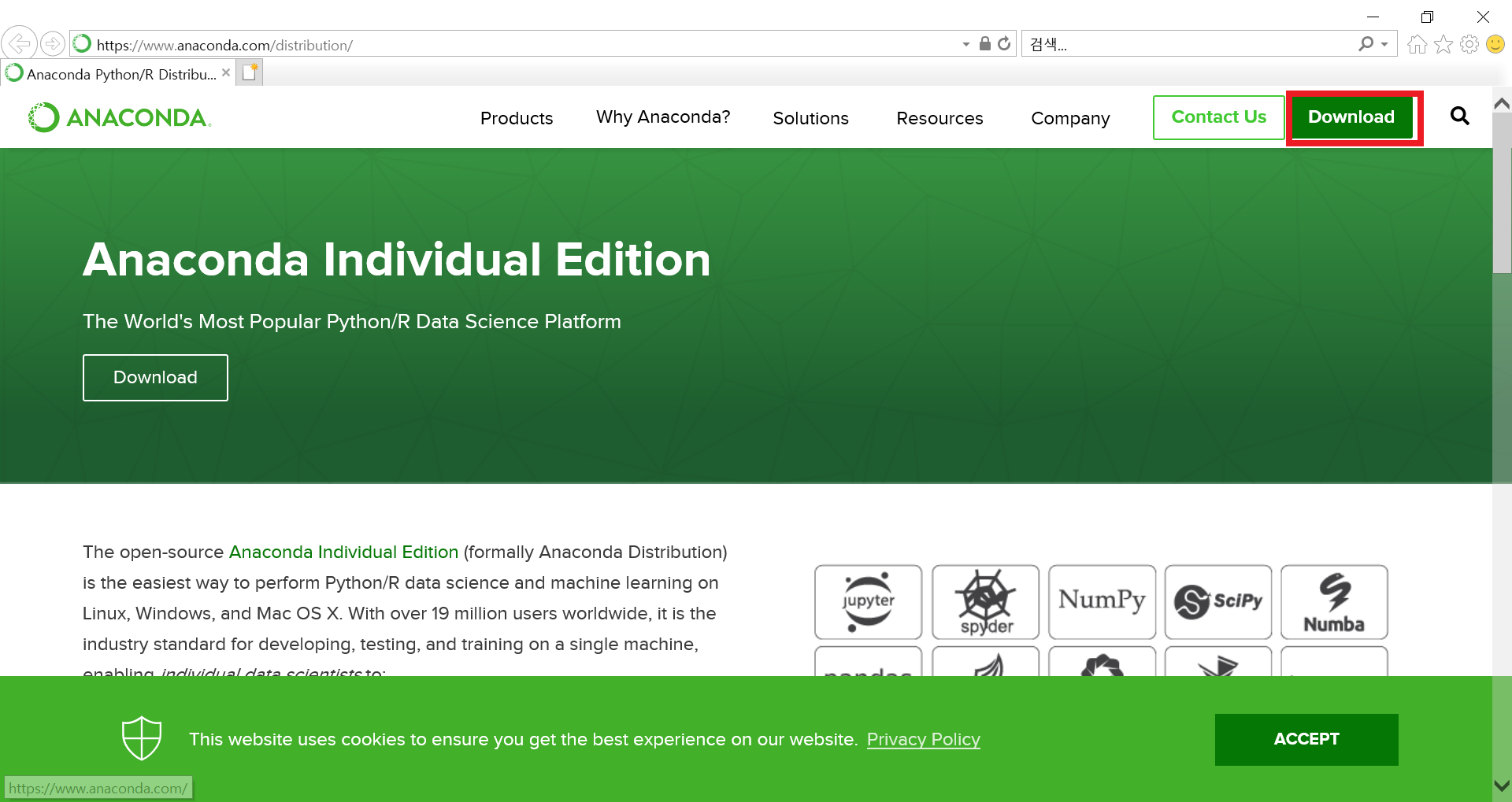Click the ACCEPT cookies button
The image size is (1512, 802).
pos(1306,740)
